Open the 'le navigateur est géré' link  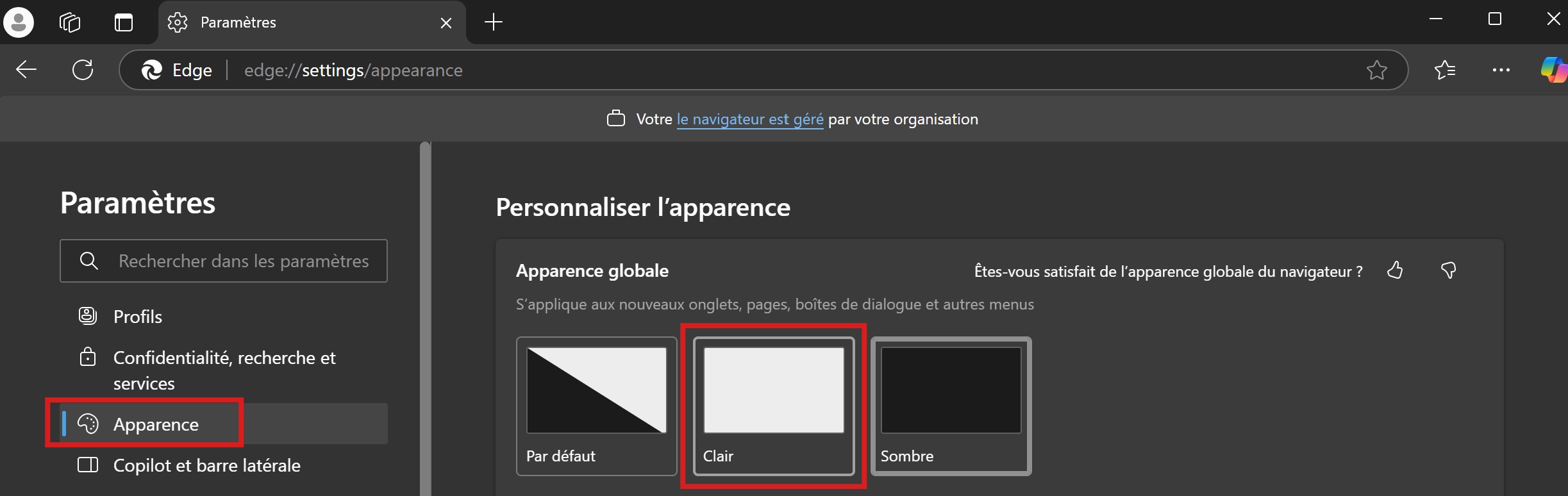click(x=750, y=119)
